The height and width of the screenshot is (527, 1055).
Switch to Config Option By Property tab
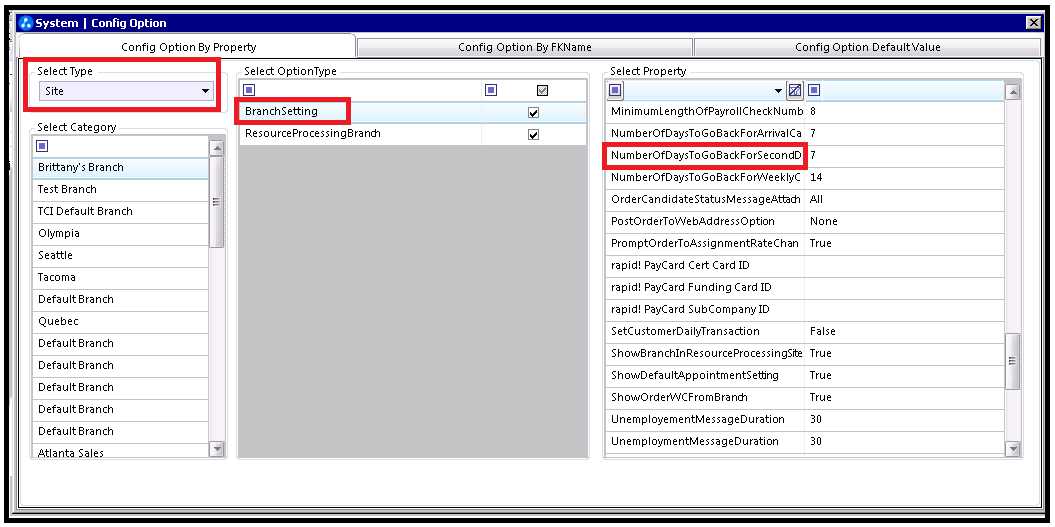tap(188, 47)
